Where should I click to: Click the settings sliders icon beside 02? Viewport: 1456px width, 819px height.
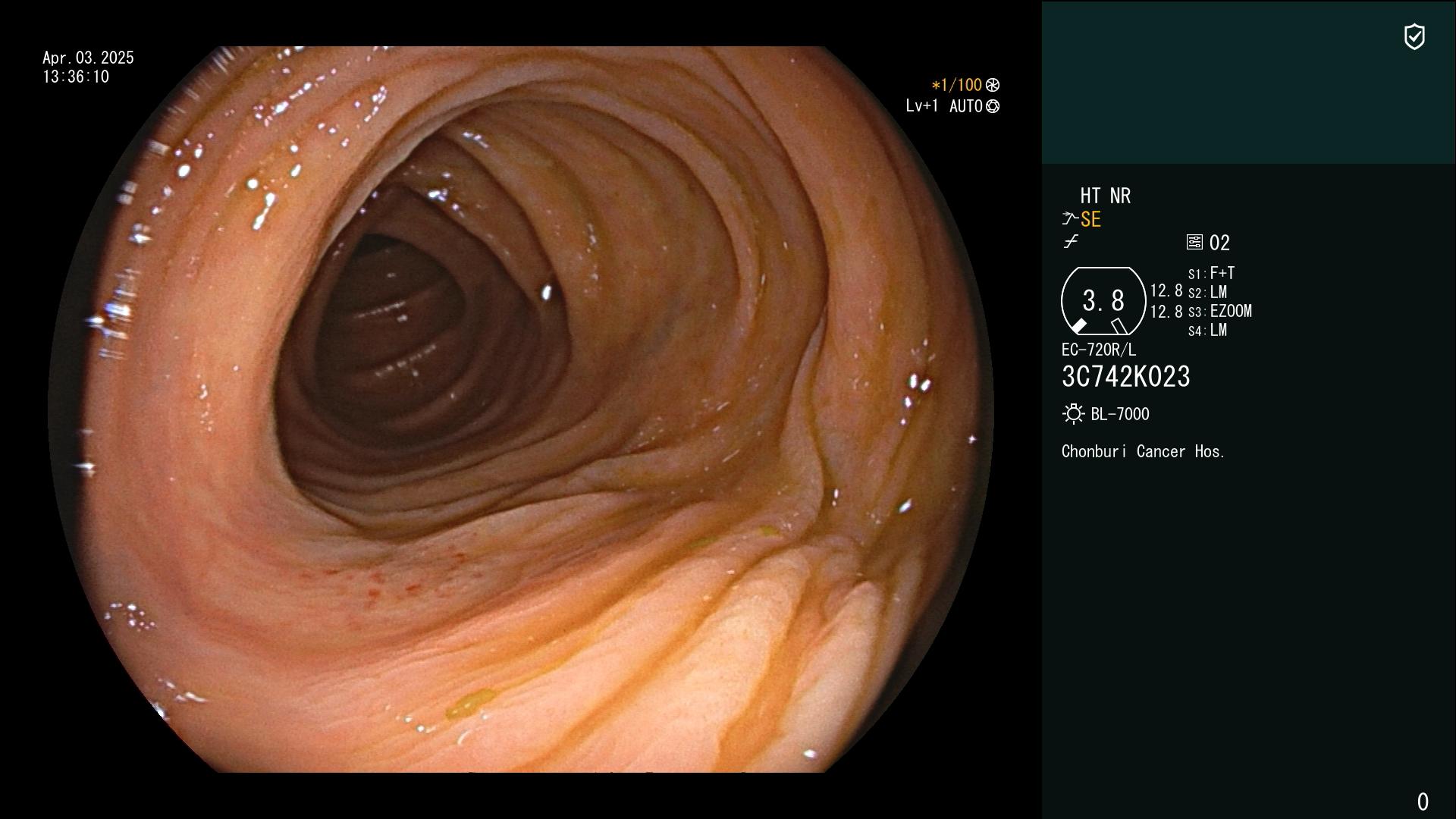[1194, 242]
